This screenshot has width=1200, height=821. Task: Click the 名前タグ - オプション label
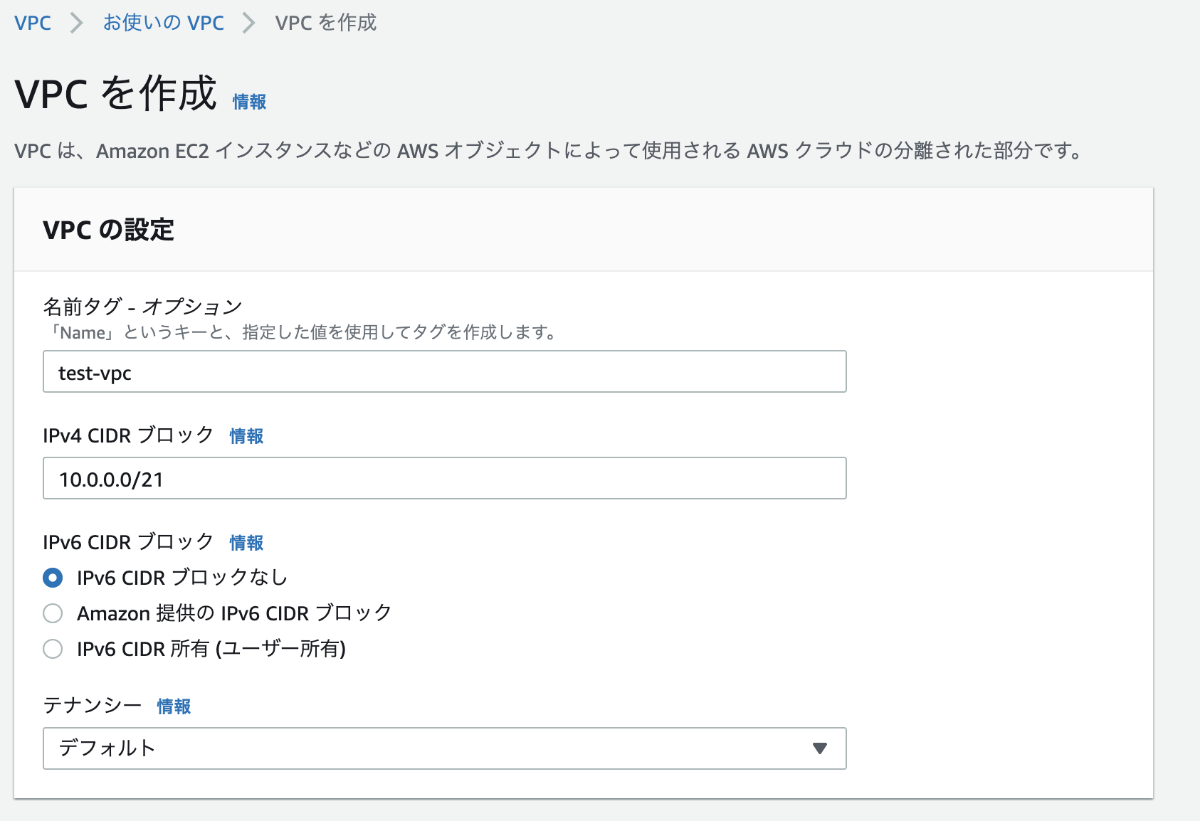pos(143,306)
